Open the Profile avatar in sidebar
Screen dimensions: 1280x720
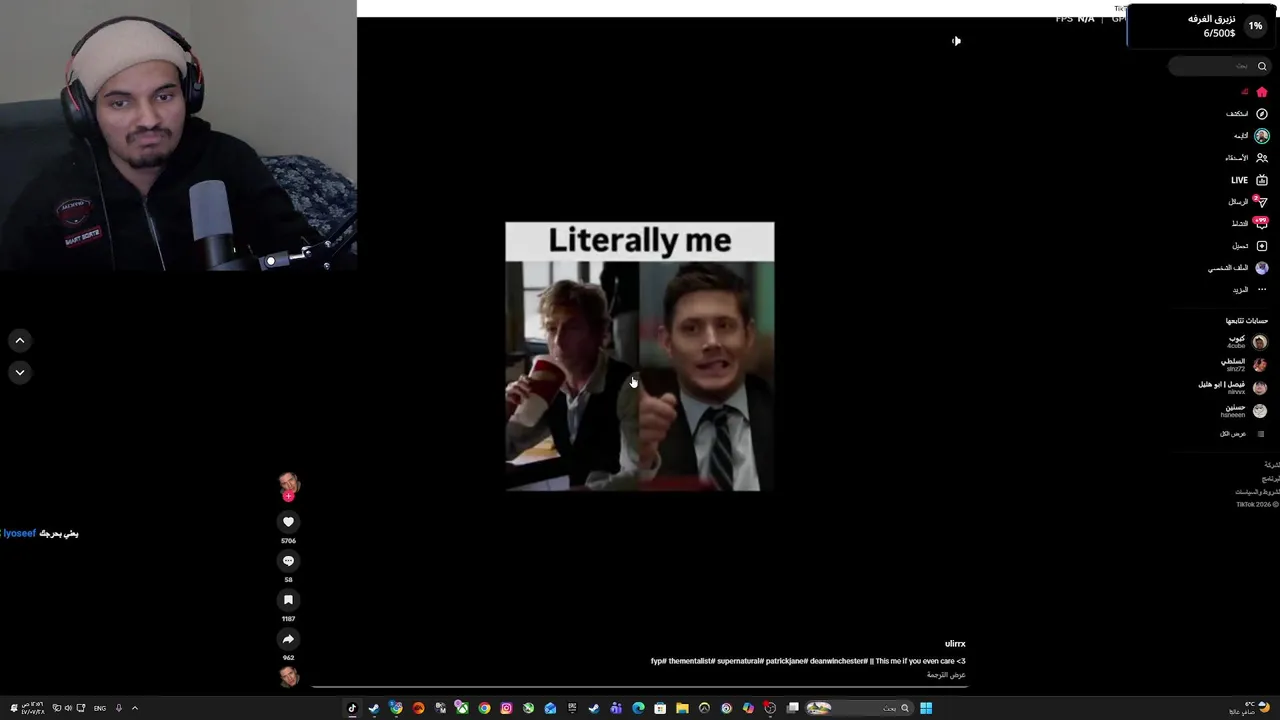[1262, 268]
